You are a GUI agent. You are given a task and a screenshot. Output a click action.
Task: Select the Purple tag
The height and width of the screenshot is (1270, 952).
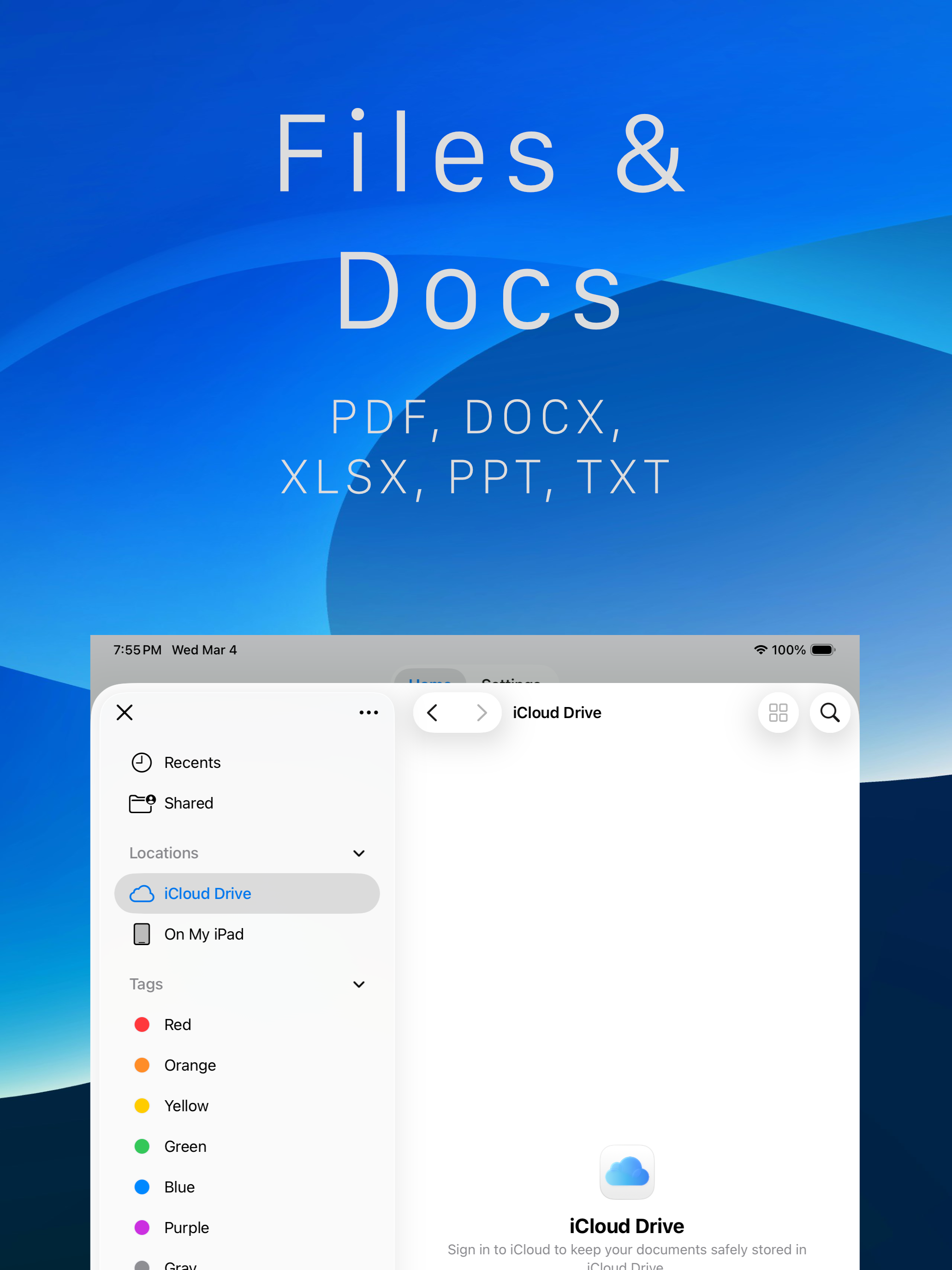pyautogui.click(x=247, y=1228)
